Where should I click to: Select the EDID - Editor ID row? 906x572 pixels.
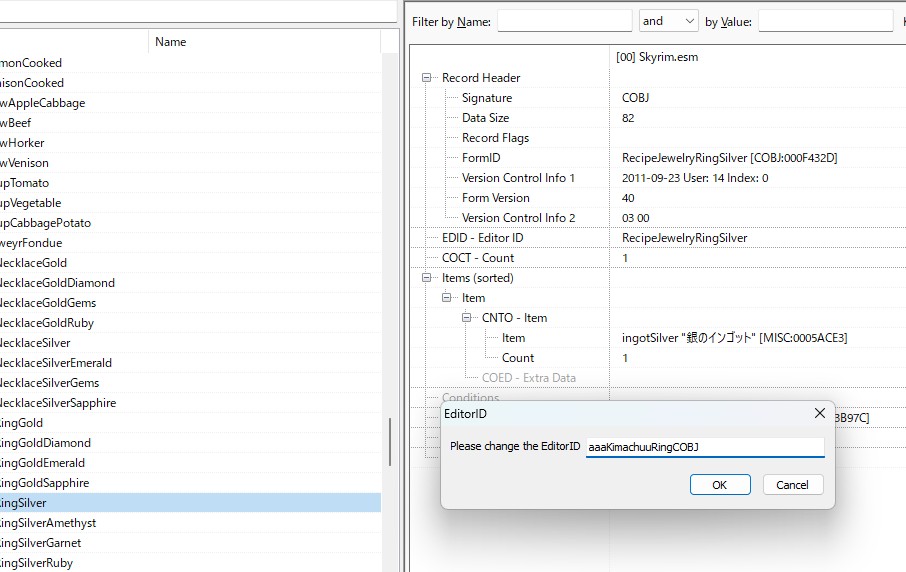[482, 238]
